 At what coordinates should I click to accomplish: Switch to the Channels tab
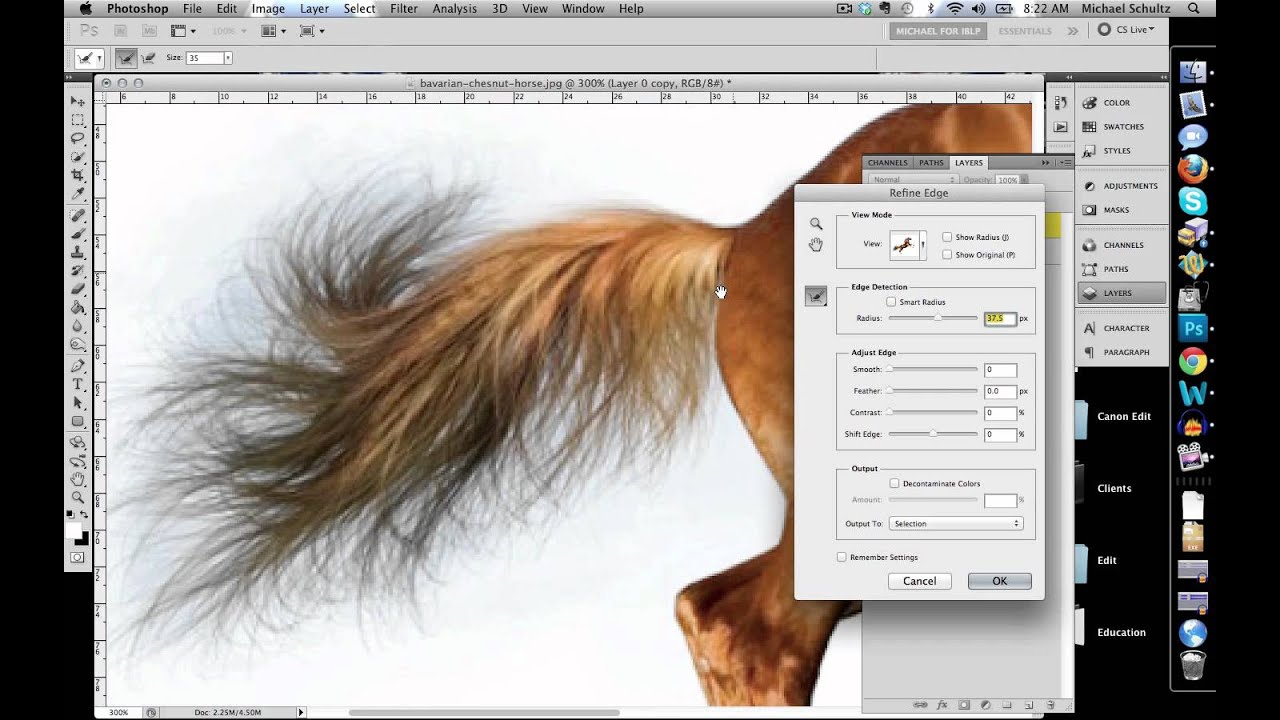point(887,162)
